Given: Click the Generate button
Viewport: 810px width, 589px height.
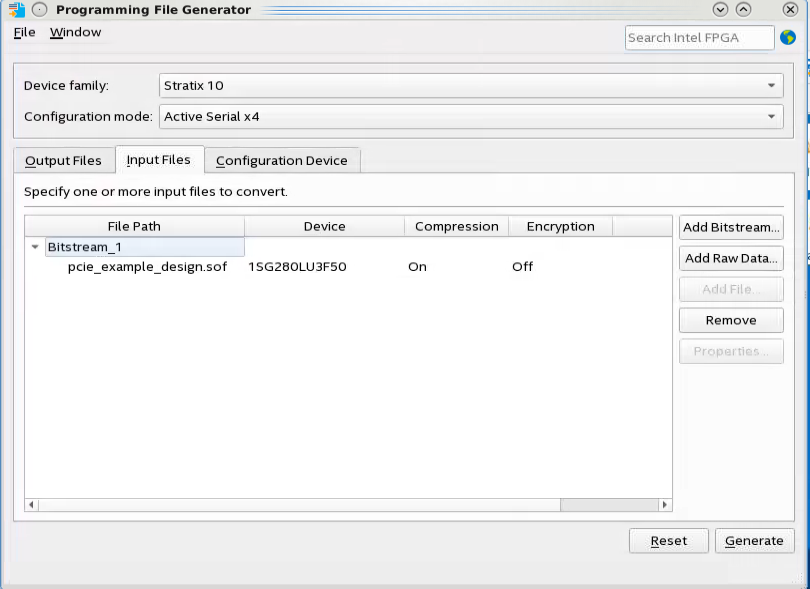Looking at the screenshot, I should [x=754, y=541].
